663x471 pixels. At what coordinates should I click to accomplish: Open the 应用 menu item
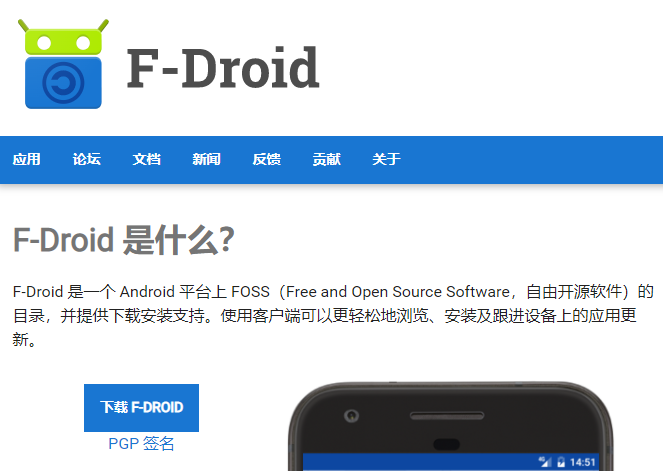(x=27, y=159)
